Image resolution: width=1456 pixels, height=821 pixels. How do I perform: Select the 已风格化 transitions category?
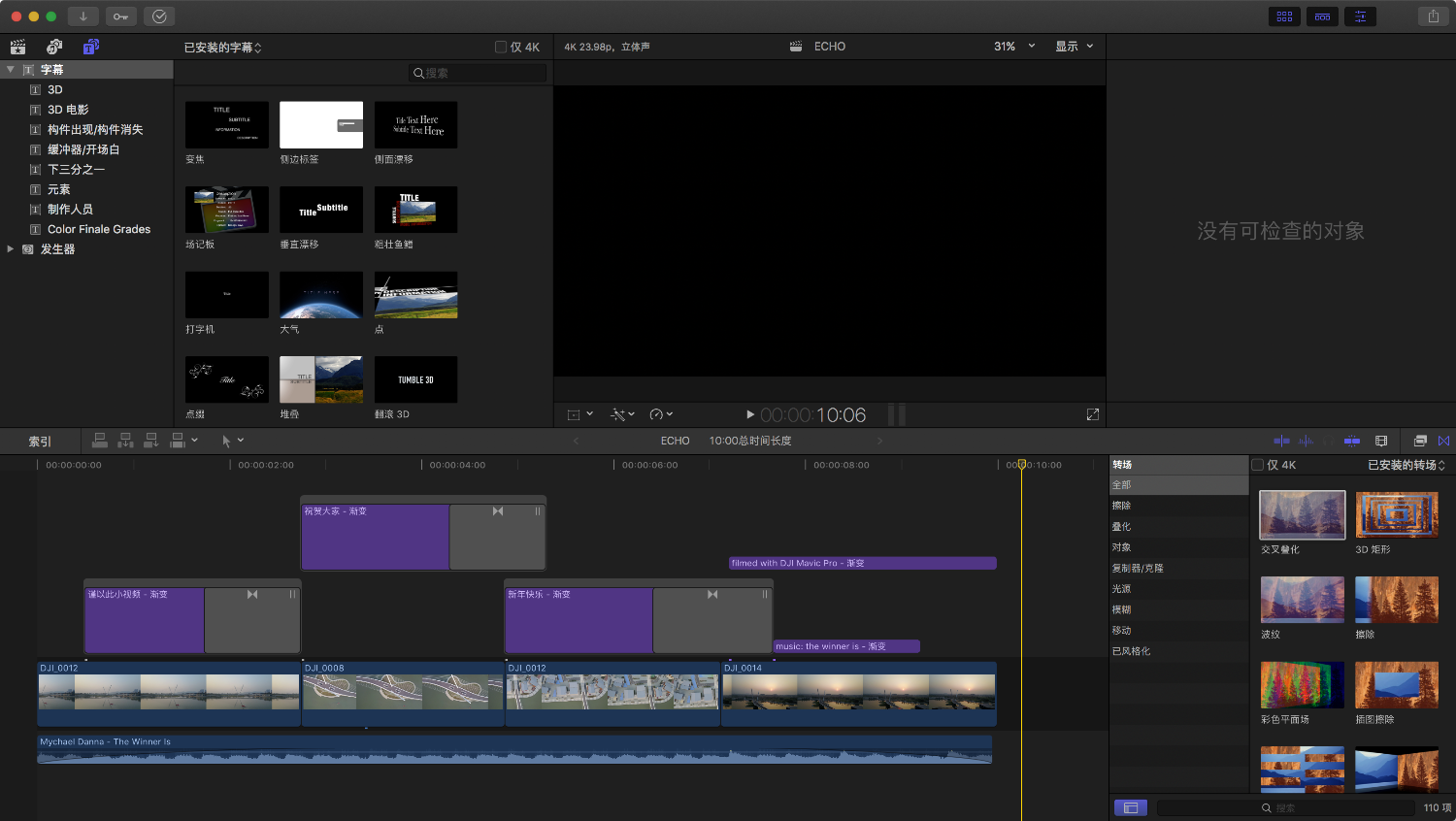click(x=1179, y=651)
